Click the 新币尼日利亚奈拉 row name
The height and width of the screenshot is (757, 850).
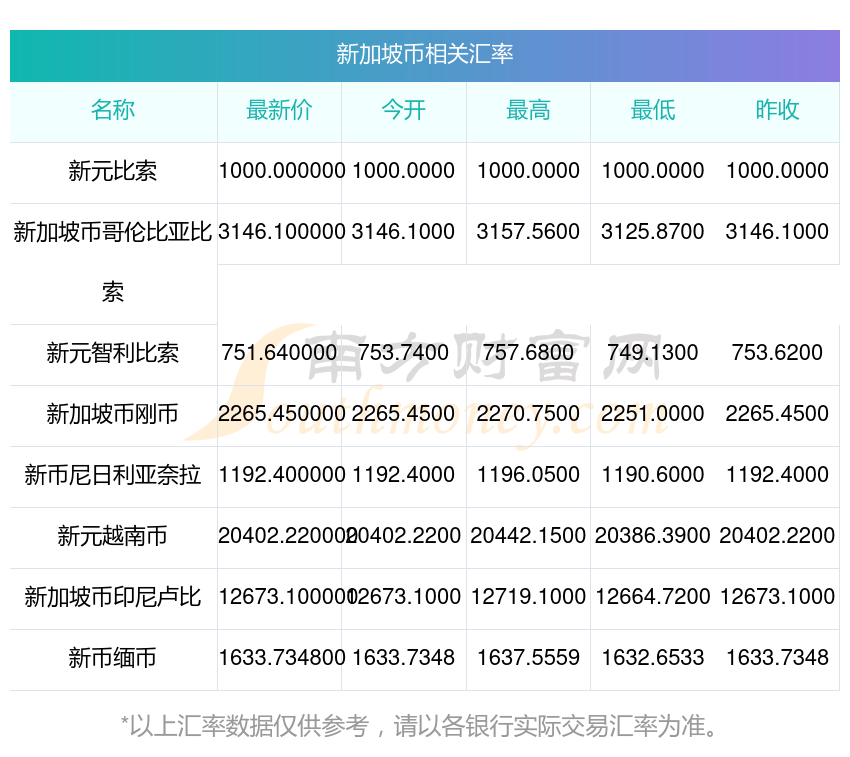[x=113, y=475]
